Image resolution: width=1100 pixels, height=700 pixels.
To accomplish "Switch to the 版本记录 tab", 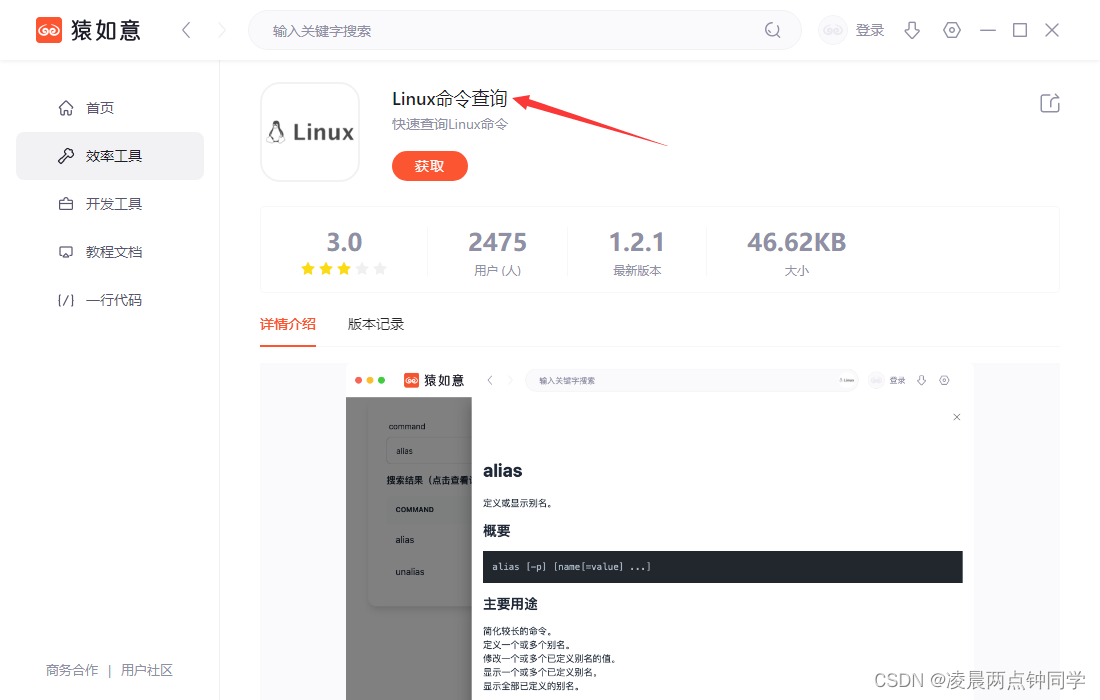I will click(376, 324).
